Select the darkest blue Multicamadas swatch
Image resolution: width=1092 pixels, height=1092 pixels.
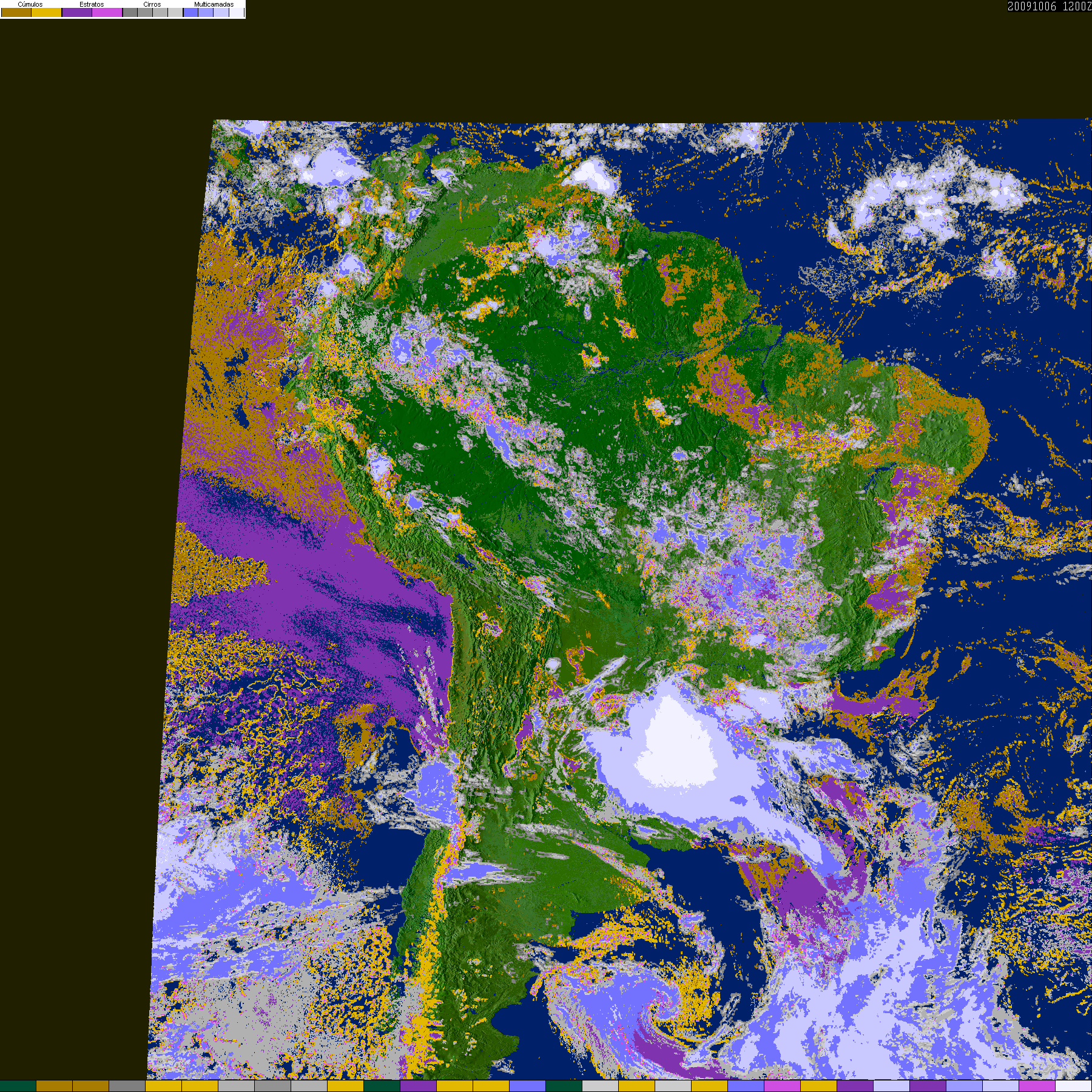(190, 12)
